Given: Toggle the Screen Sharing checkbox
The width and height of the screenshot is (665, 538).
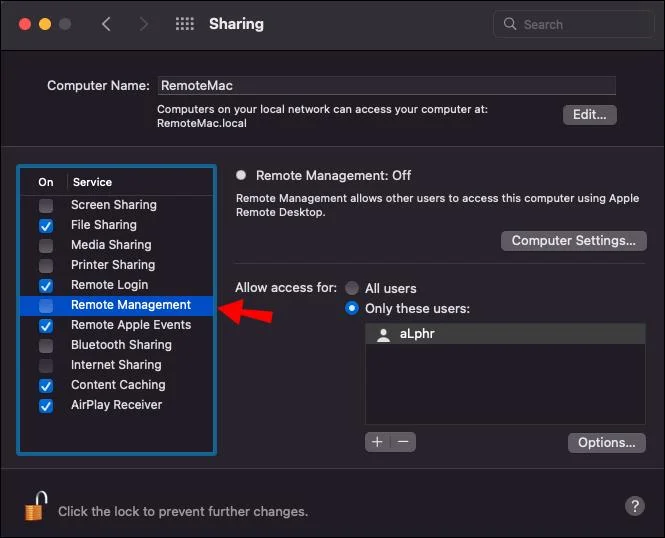Looking at the screenshot, I should (46, 205).
